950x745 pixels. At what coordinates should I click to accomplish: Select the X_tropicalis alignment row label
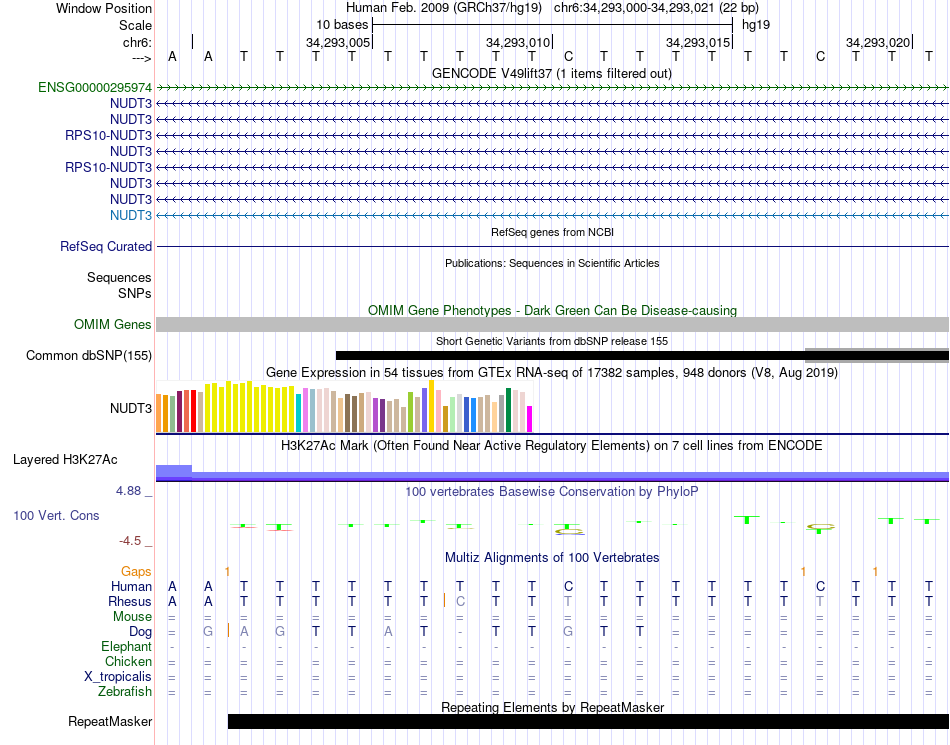tap(118, 677)
